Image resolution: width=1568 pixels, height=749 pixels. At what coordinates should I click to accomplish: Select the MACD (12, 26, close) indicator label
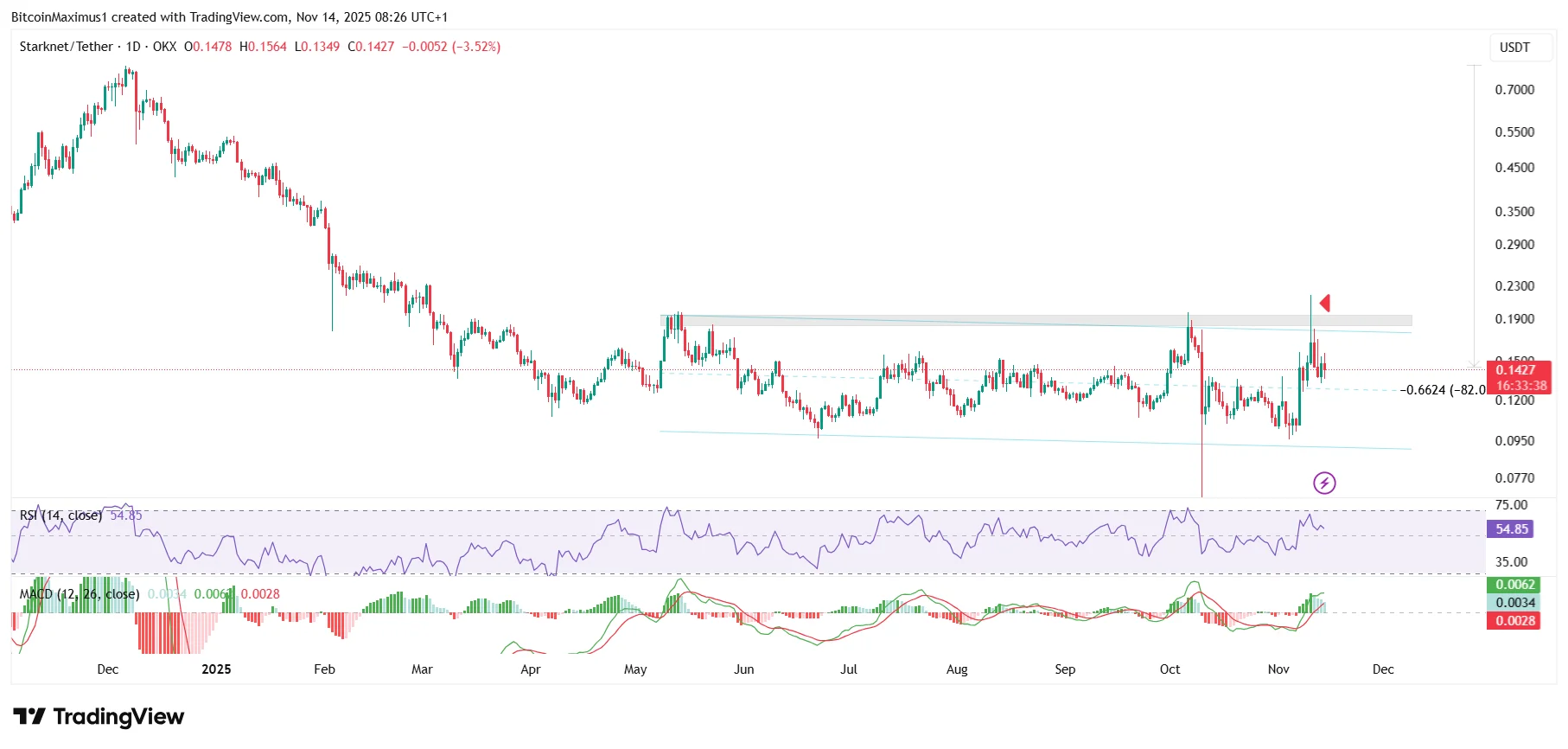(80, 594)
